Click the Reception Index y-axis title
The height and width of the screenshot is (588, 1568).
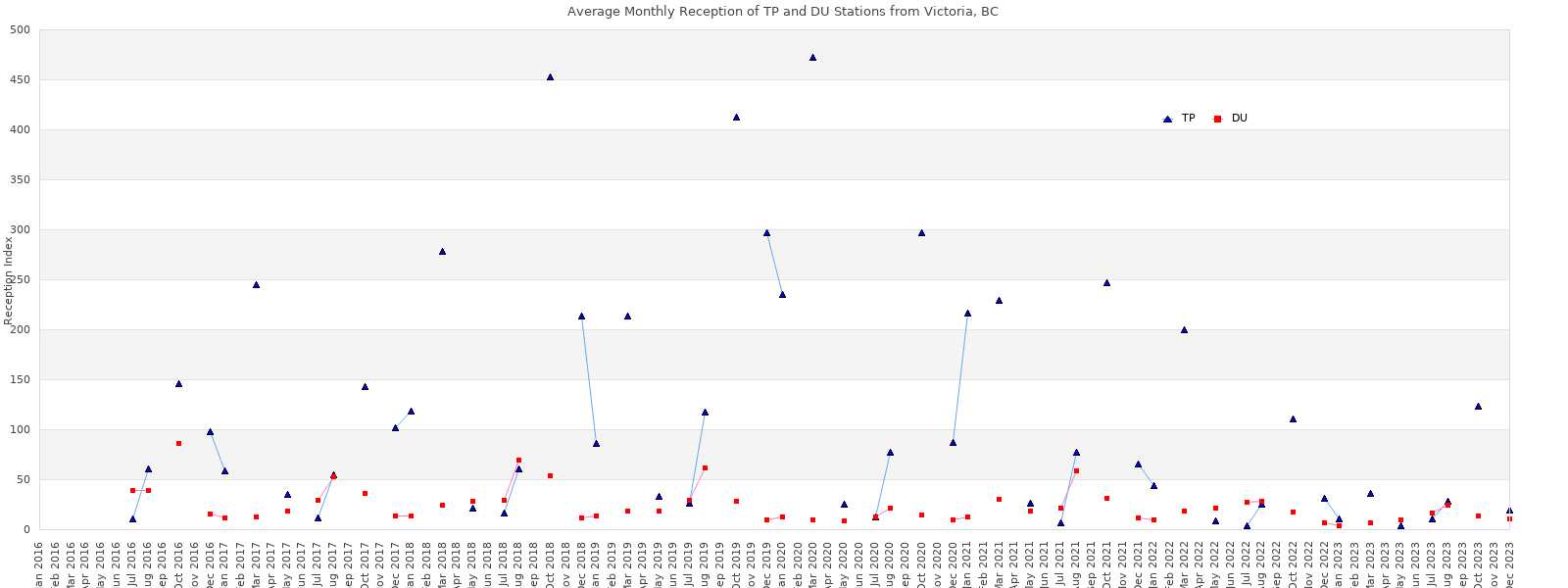click(x=9, y=280)
